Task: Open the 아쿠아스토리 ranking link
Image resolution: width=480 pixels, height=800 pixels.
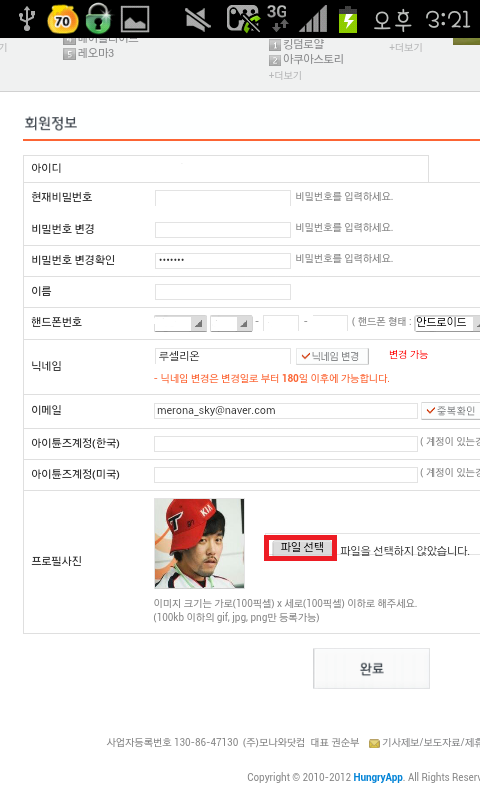Action: coord(313,59)
